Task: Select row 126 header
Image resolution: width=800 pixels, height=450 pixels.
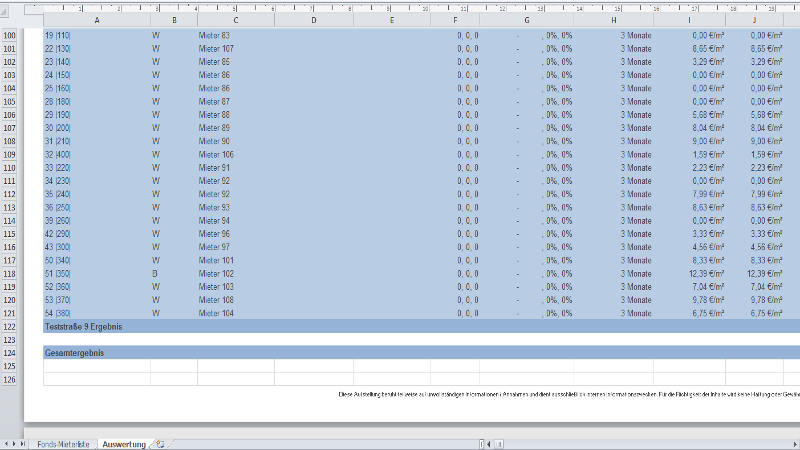Action: click(9, 380)
